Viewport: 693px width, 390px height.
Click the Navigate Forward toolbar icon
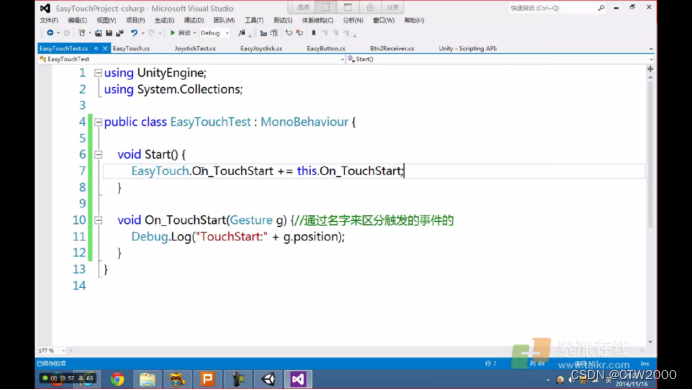[67, 33]
